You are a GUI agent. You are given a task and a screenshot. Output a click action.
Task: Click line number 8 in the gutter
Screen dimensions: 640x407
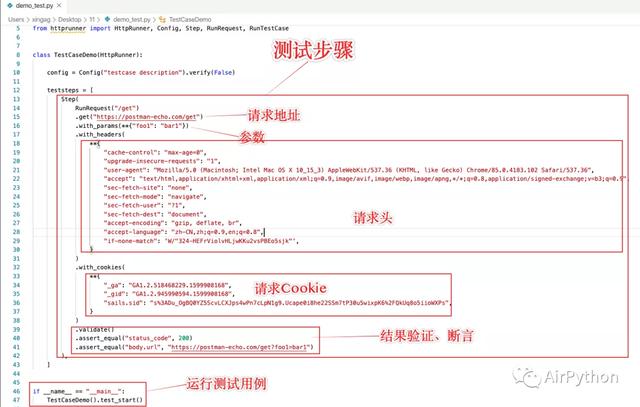click(x=18, y=55)
